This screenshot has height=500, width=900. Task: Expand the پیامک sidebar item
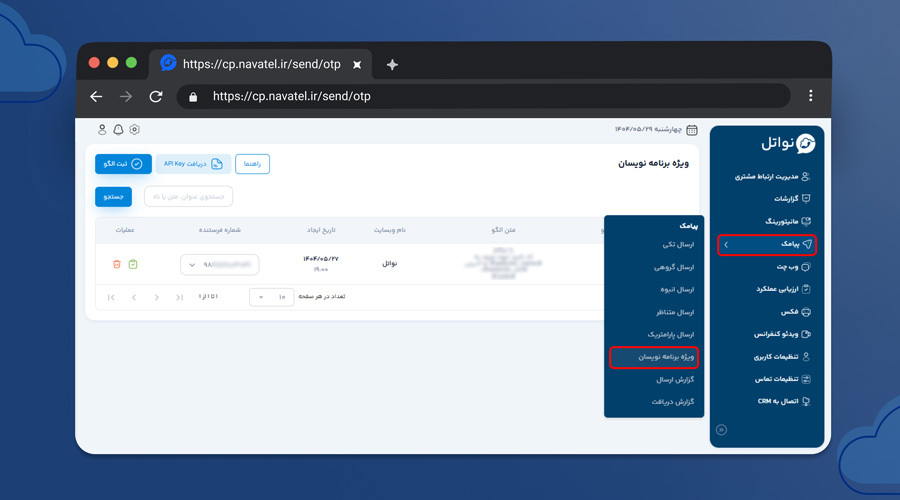click(x=767, y=245)
